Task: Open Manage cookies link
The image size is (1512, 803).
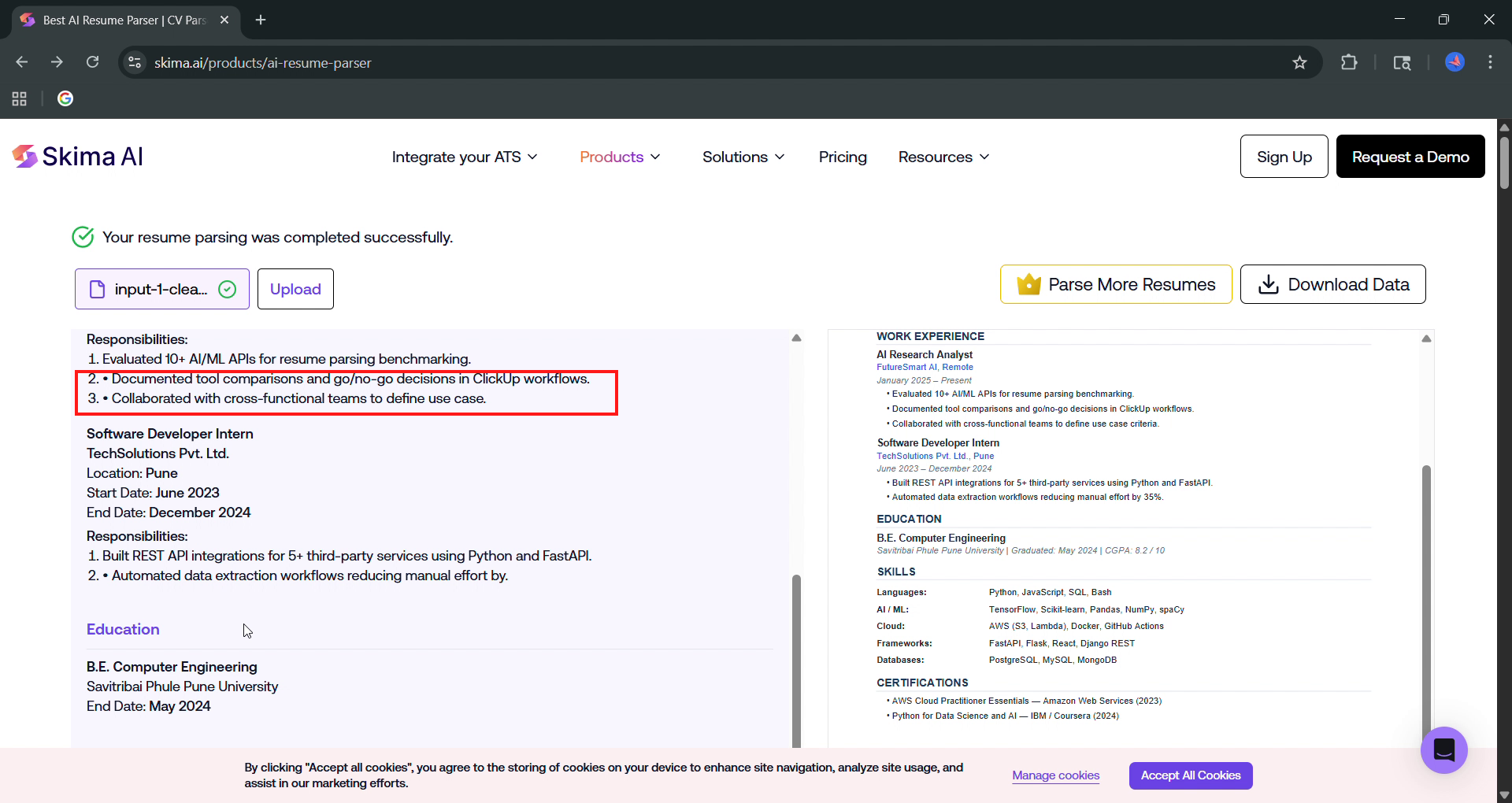Action: pyautogui.click(x=1056, y=775)
